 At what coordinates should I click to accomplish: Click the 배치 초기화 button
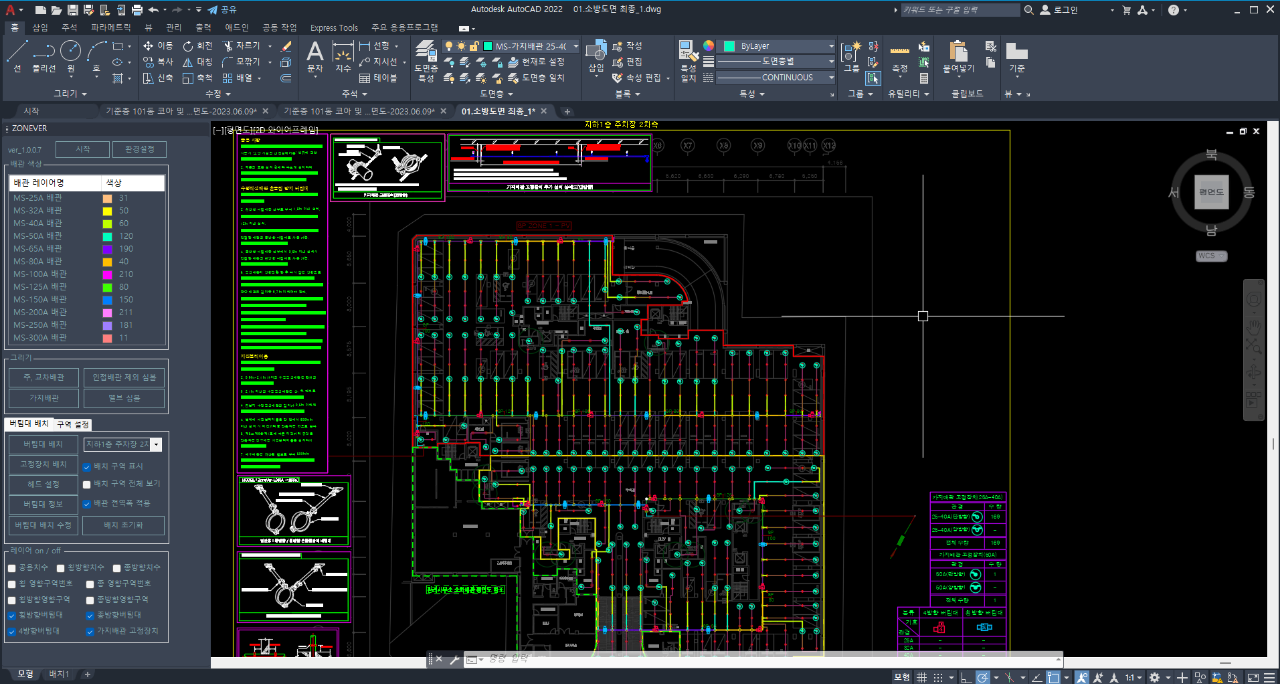pos(124,525)
